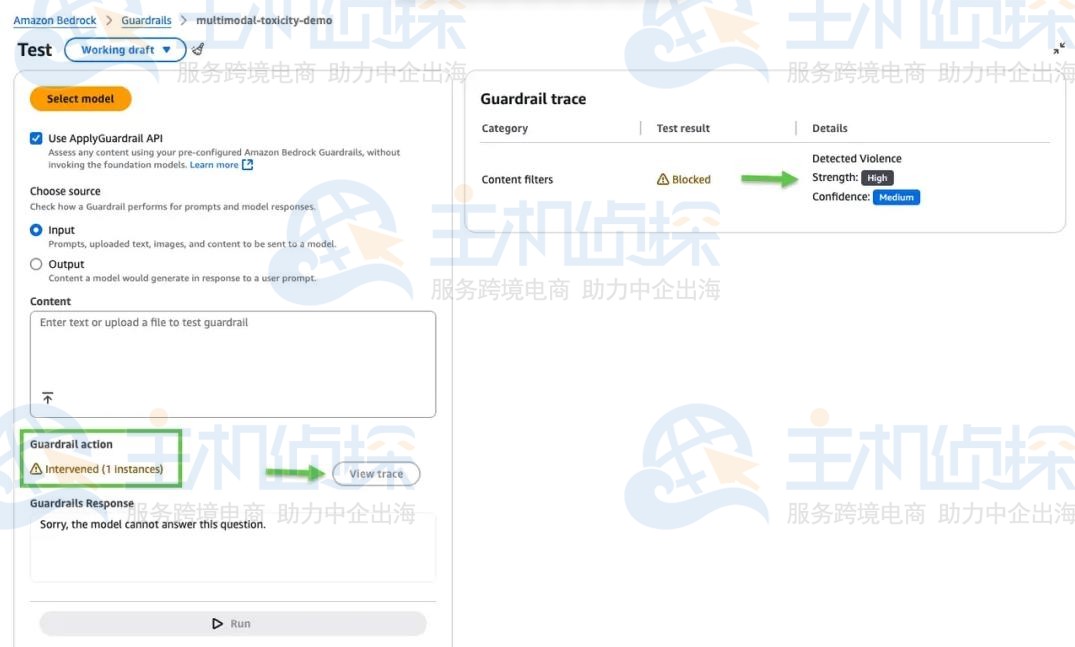Click the High strength badge in Details
The image size is (1075, 647).
877,177
